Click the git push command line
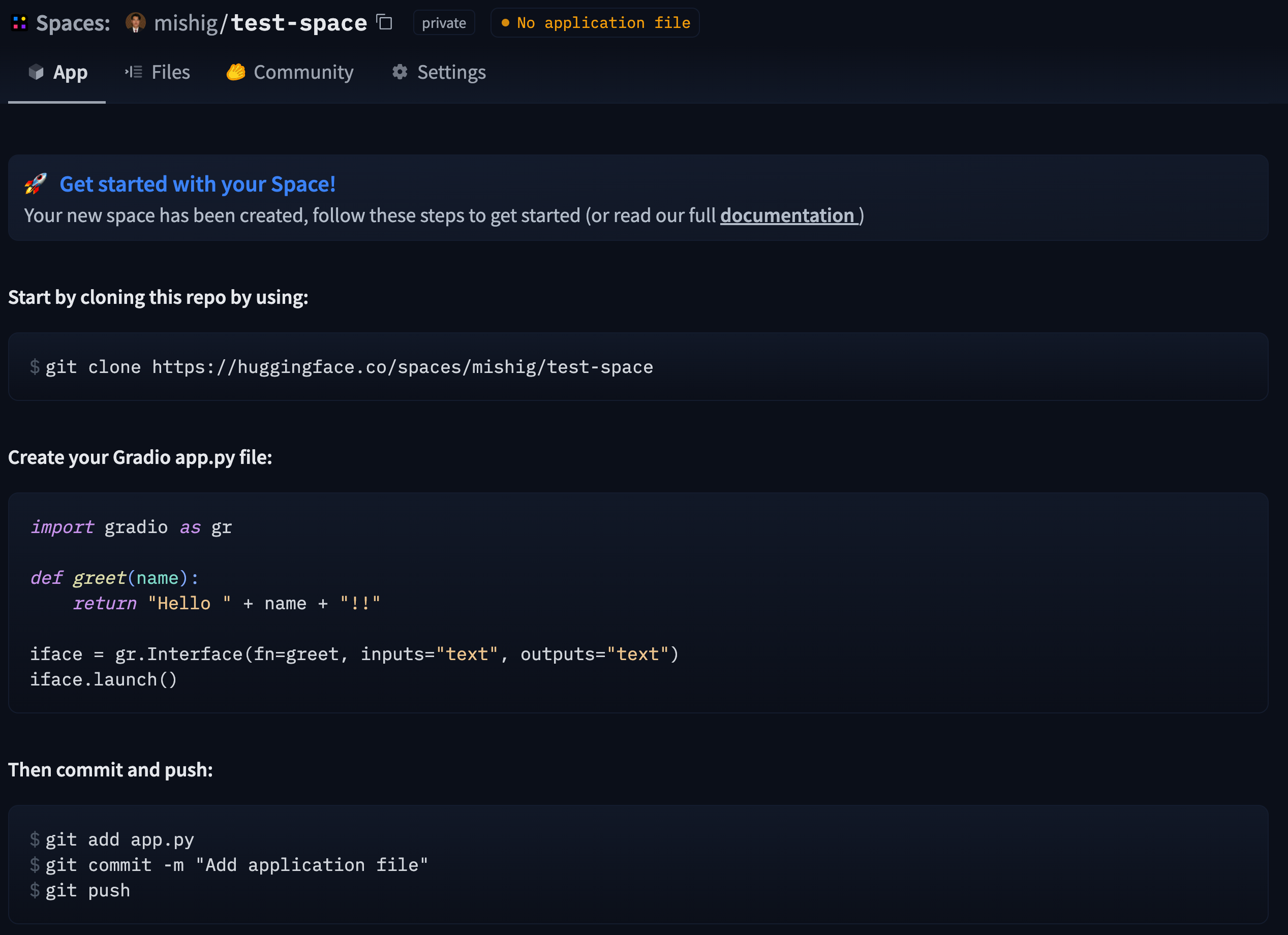This screenshot has height=935, width=1288. 87,890
